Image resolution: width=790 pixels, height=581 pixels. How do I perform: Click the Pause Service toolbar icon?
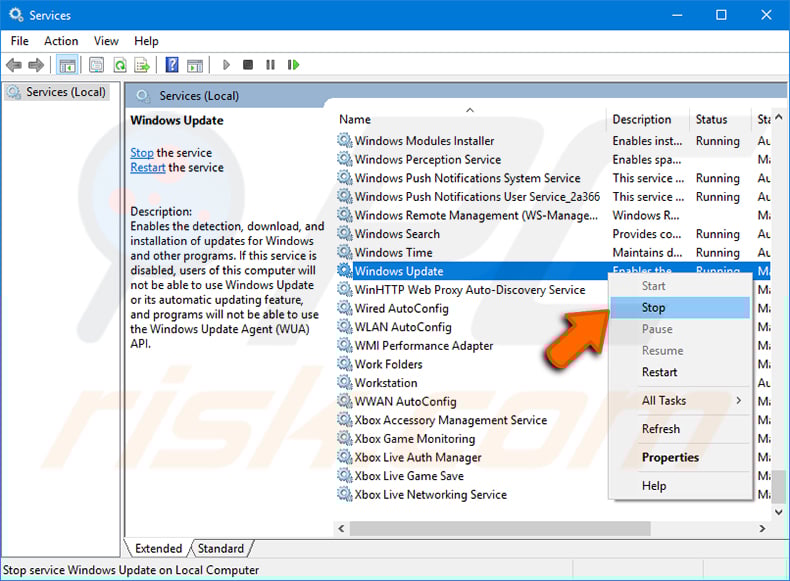[x=271, y=65]
